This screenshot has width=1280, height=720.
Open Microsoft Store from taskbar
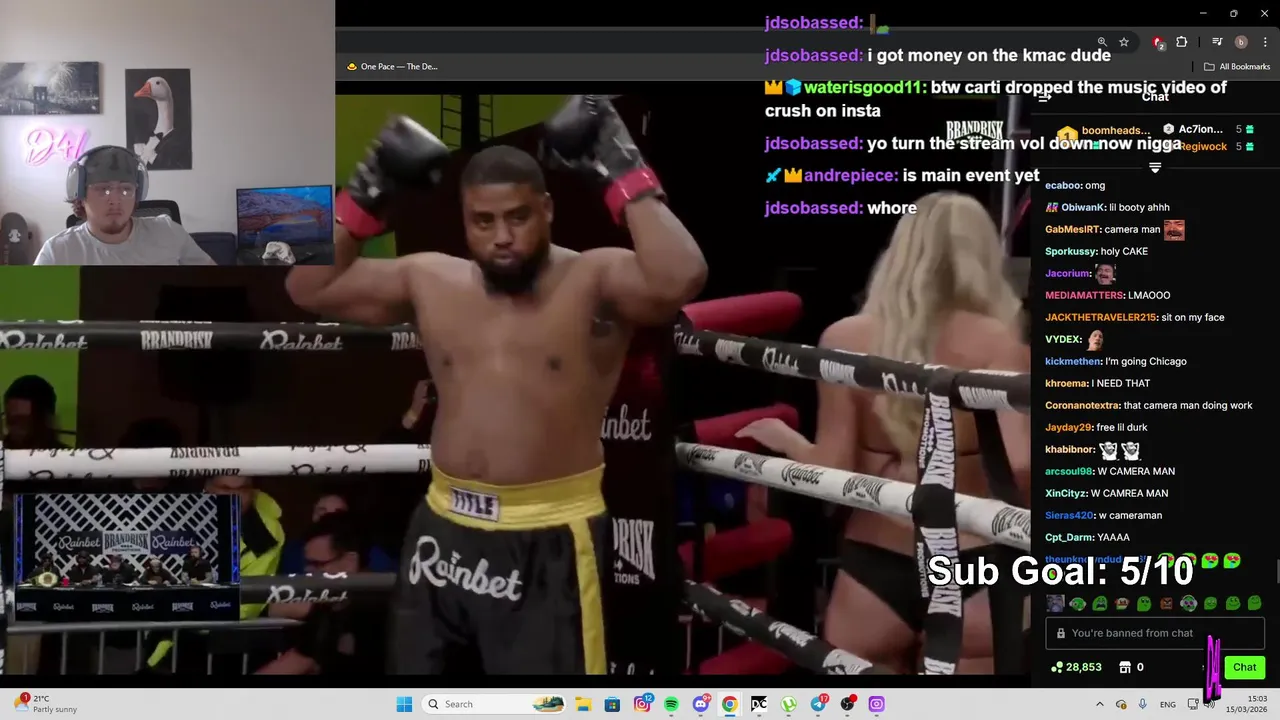tap(612, 704)
